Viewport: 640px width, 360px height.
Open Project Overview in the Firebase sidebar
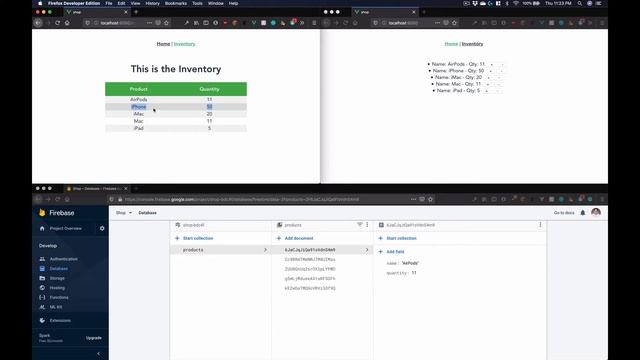click(65, 229)
